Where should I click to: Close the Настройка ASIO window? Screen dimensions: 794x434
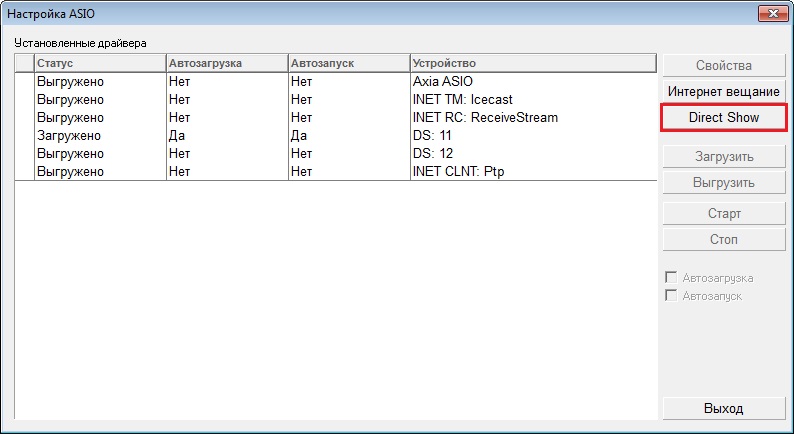point(773,14)
